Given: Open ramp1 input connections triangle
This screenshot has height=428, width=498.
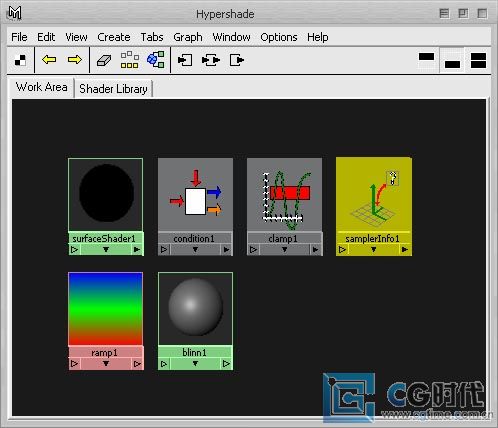Looking at the screenshot, I should (x=74, y=364).
